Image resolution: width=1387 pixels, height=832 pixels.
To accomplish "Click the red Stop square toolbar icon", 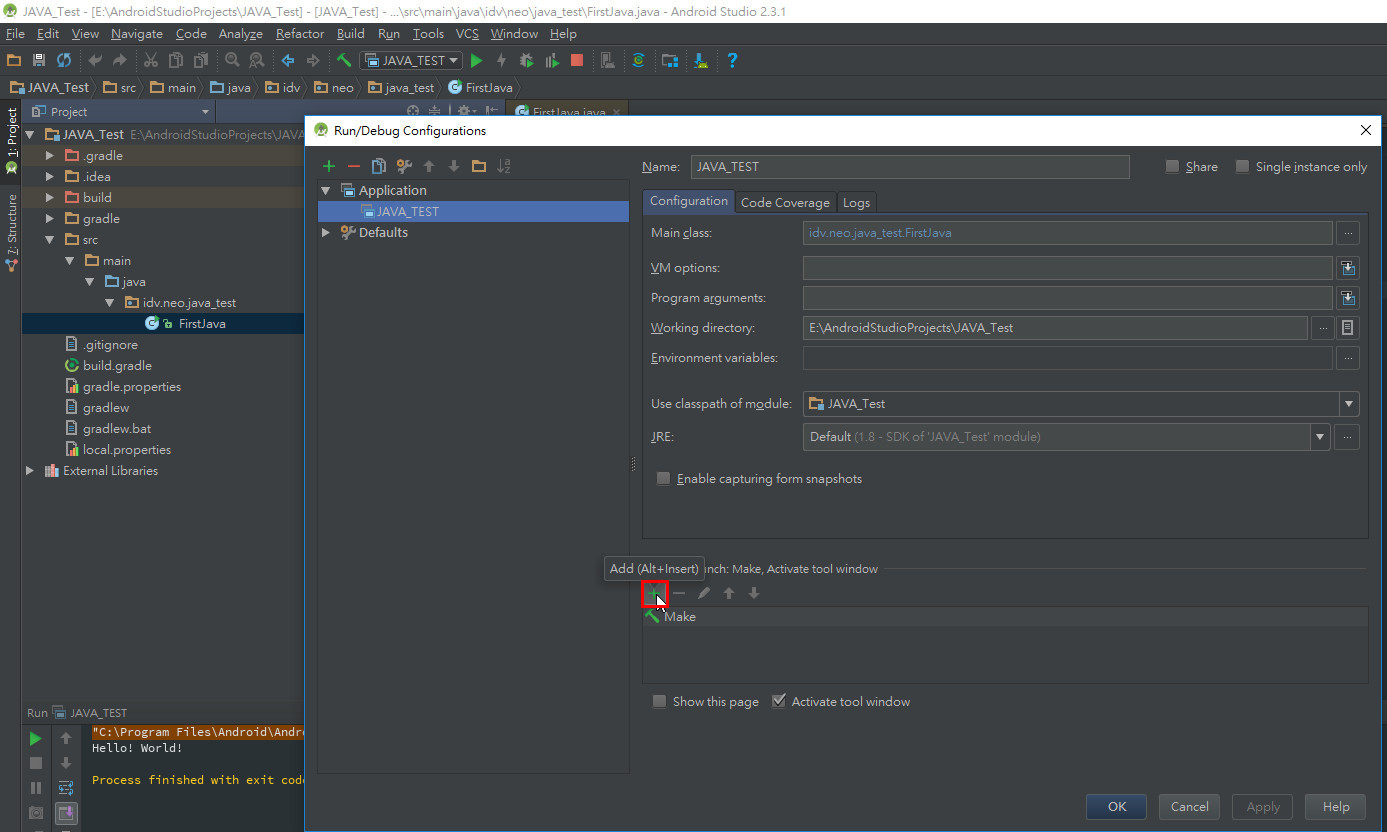I will [x=577, y=60].
